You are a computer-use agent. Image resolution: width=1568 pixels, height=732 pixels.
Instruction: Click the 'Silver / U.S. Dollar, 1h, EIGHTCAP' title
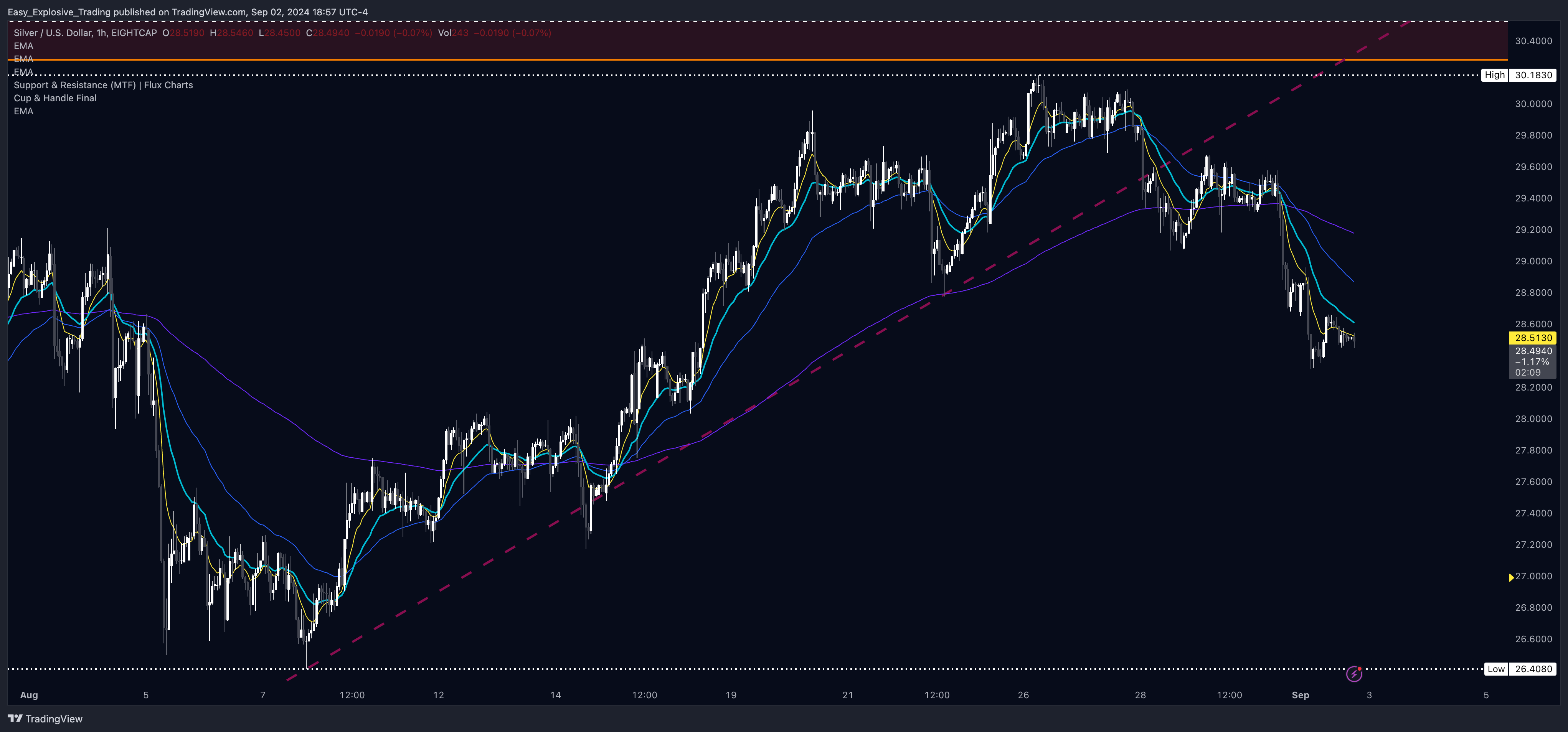[x=85, y=33]
